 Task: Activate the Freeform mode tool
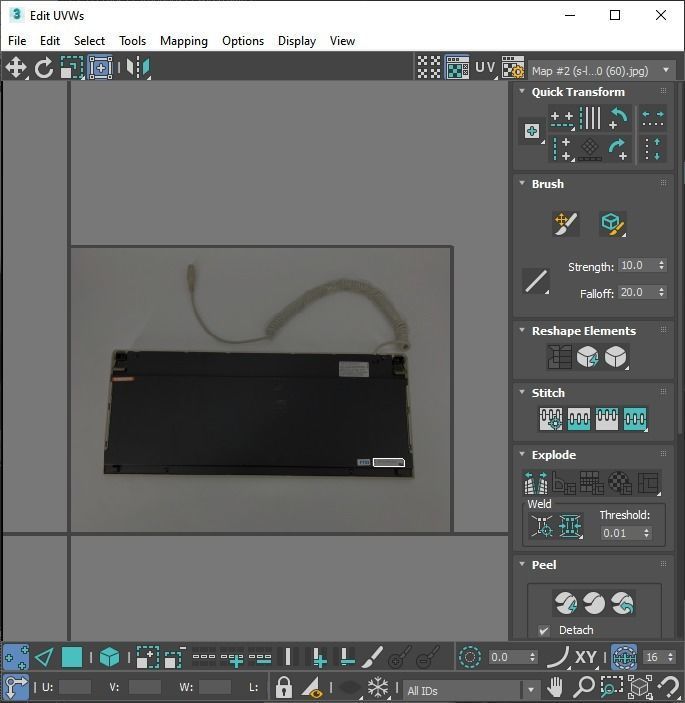point(100,68)
